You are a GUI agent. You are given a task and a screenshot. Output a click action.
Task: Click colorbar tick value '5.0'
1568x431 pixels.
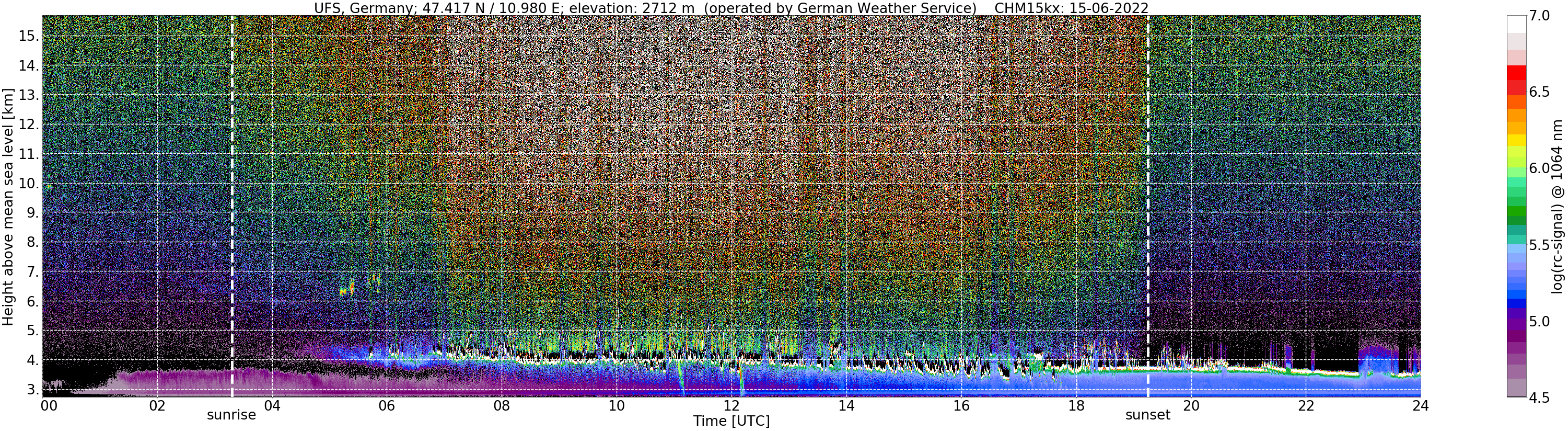(1539, 321)
